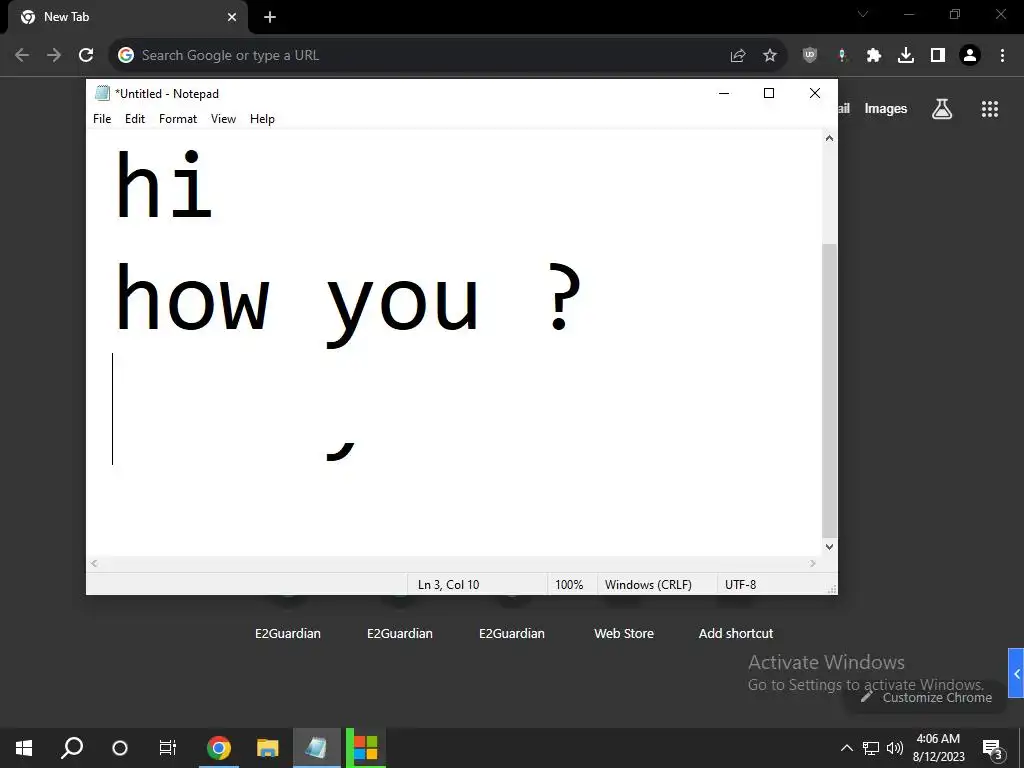Click Notepad's vertical scrollbar thumb
The height and width of the screenshot is (768, 1024).
pos(829,391)
